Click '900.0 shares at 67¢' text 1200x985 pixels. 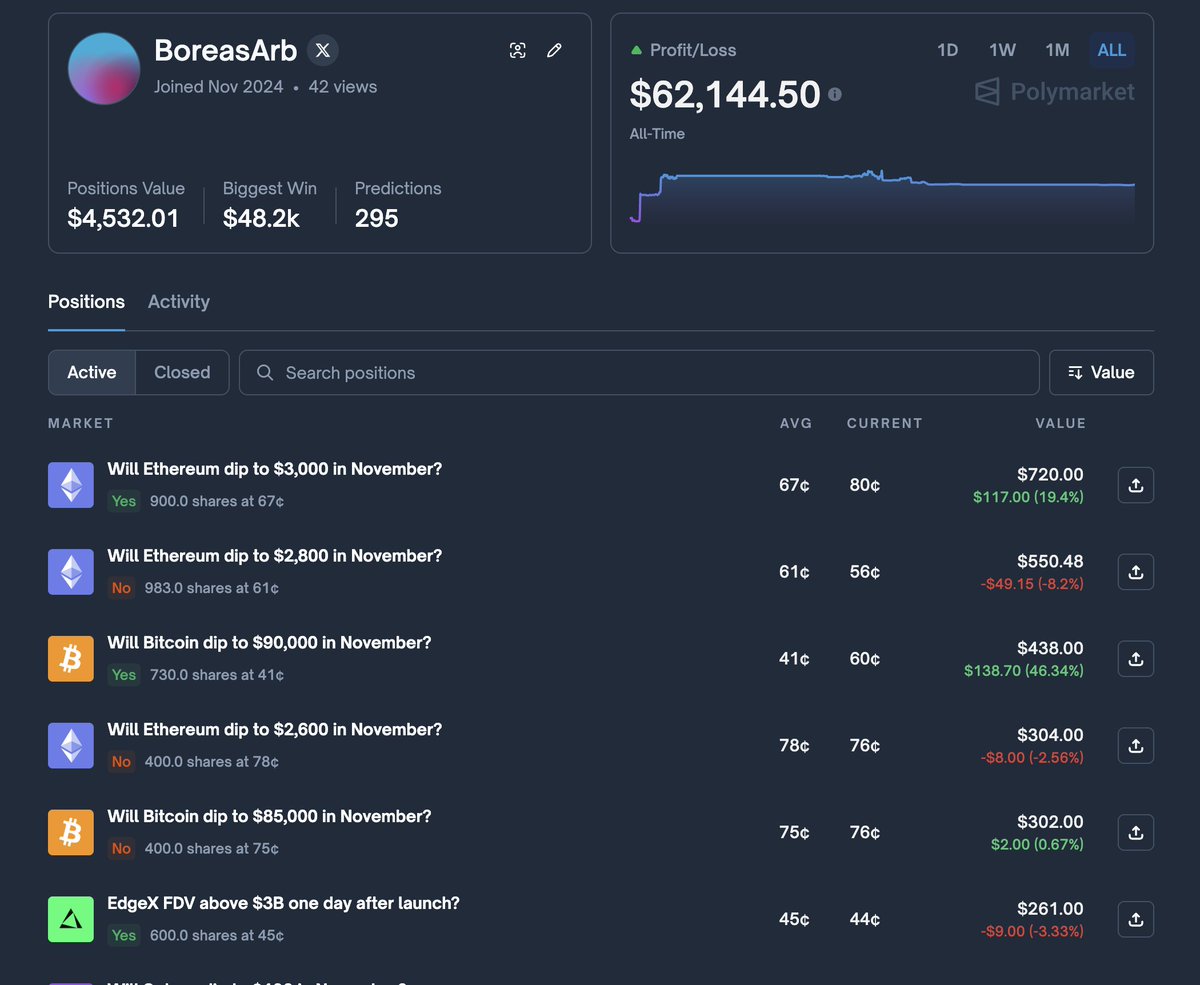point(217,501)
